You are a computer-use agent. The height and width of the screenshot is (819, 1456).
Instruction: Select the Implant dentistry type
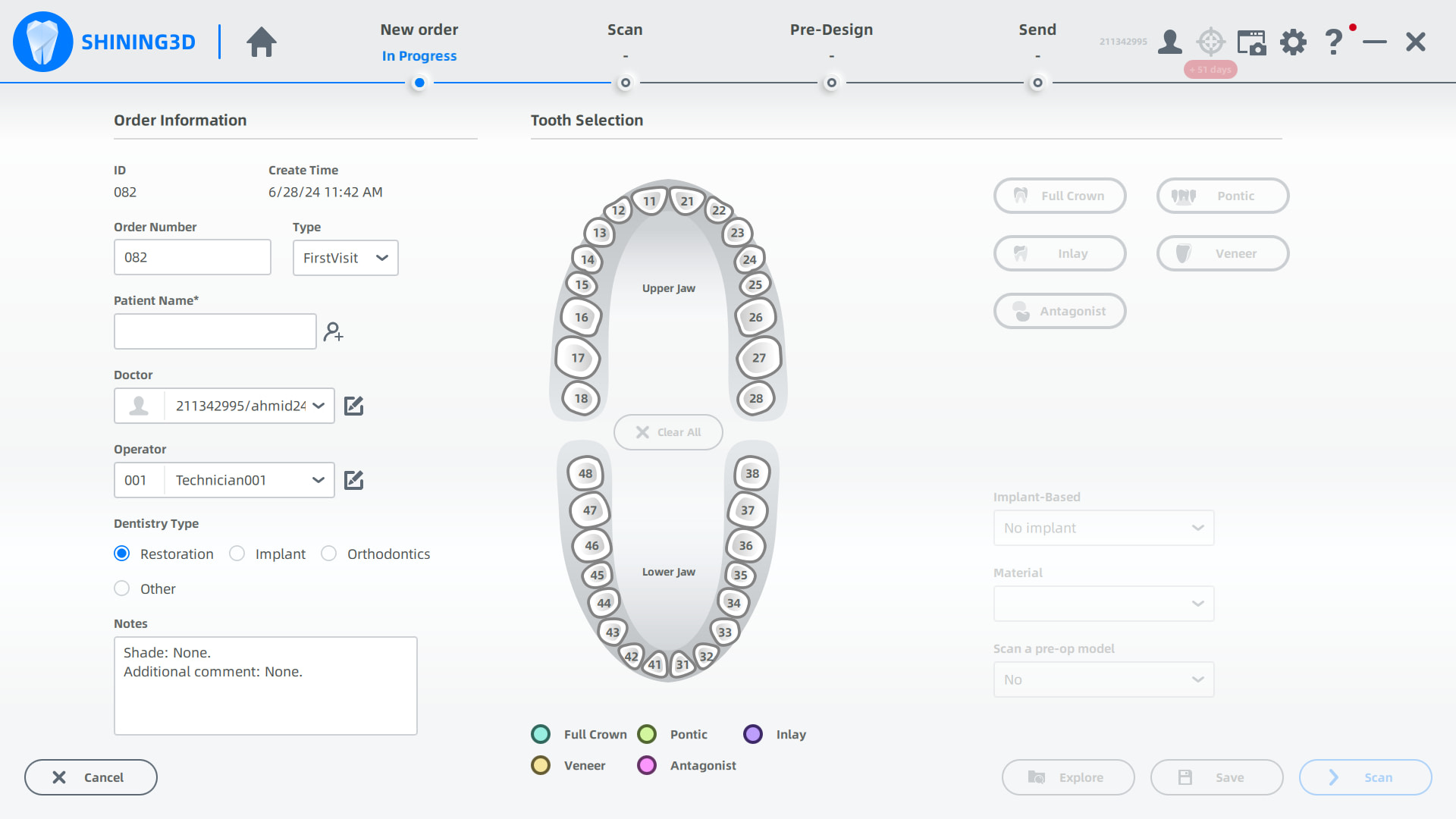pos(237,554)
